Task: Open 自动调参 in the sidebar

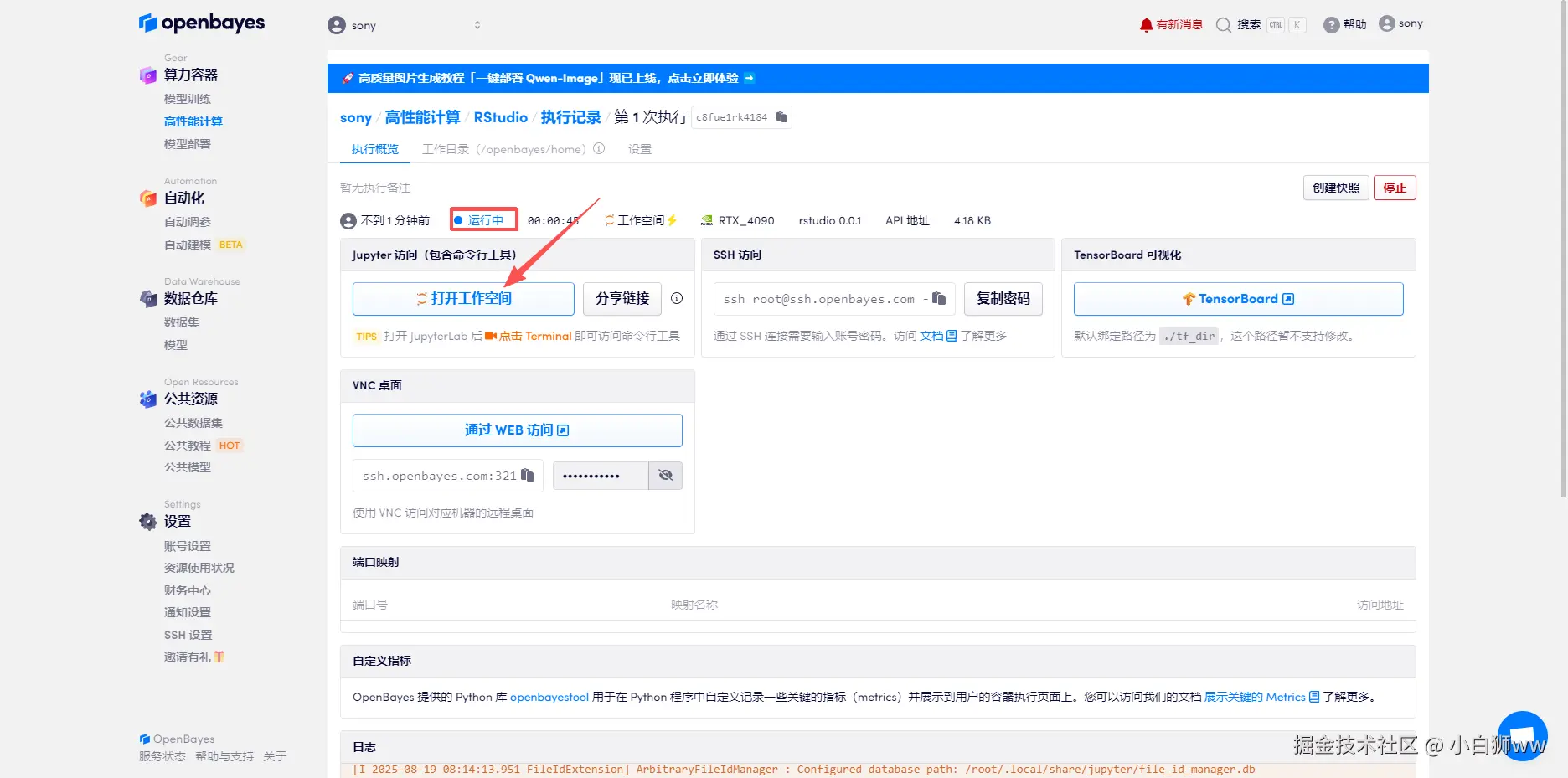Action: (188, 222)
